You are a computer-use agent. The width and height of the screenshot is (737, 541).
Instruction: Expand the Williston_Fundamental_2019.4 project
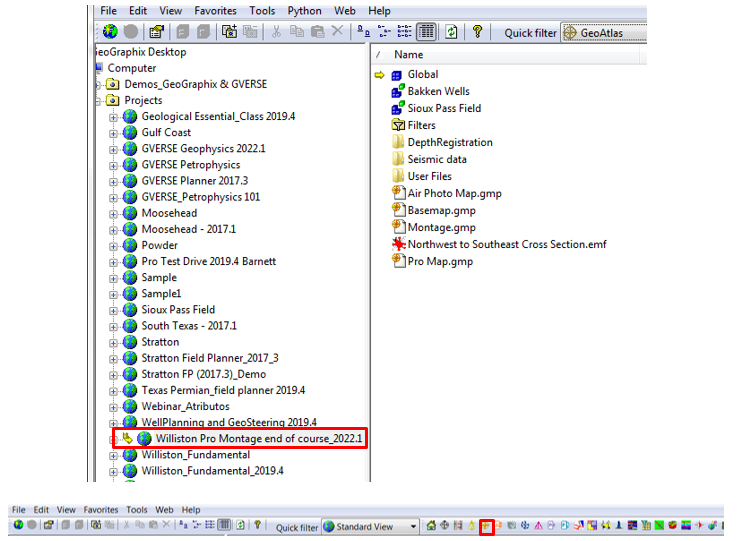(113, 472)
